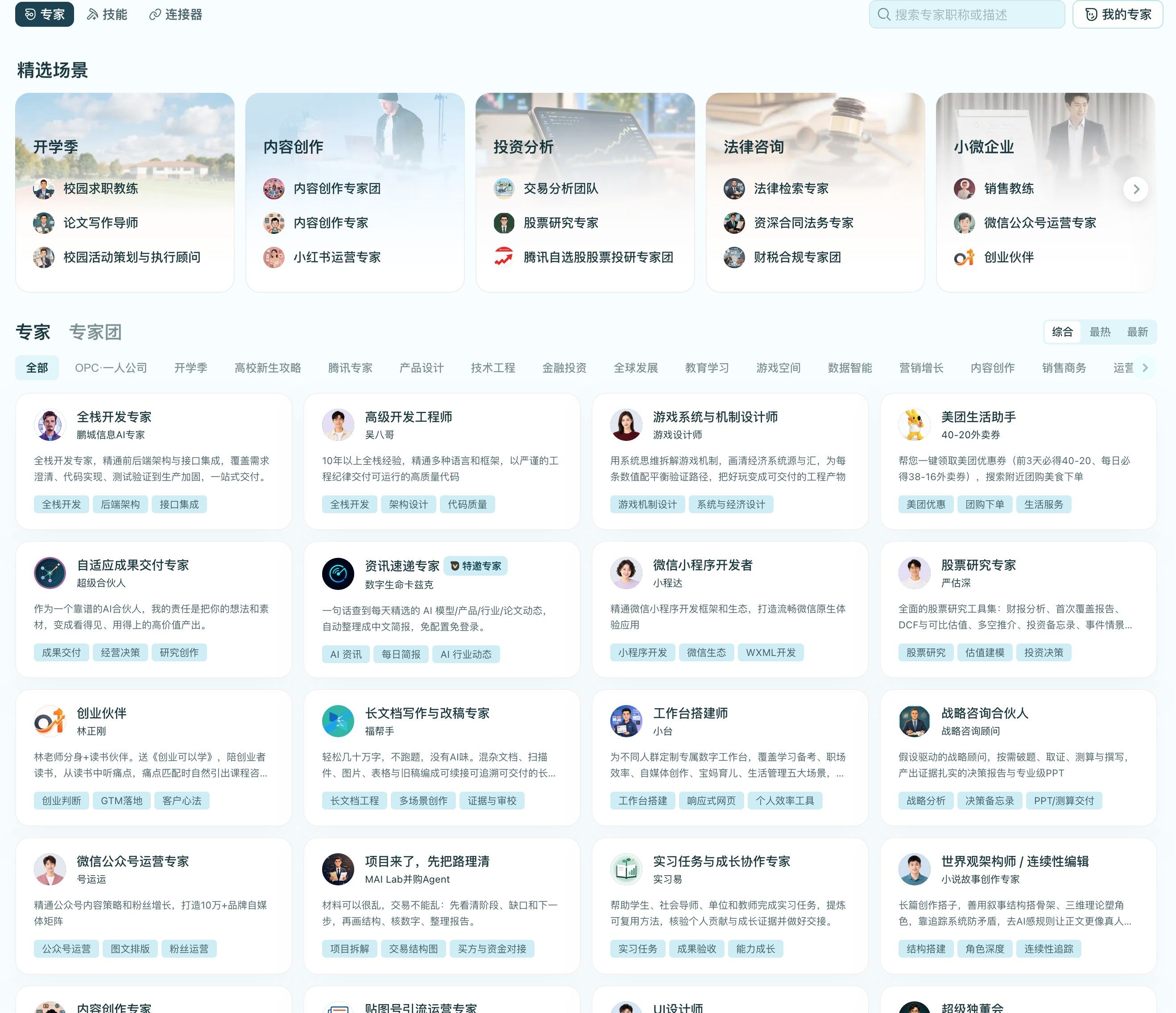Click the 项目来了，先把路理清 card avatar
The image size is (1176, 1013).
(338, 869)
